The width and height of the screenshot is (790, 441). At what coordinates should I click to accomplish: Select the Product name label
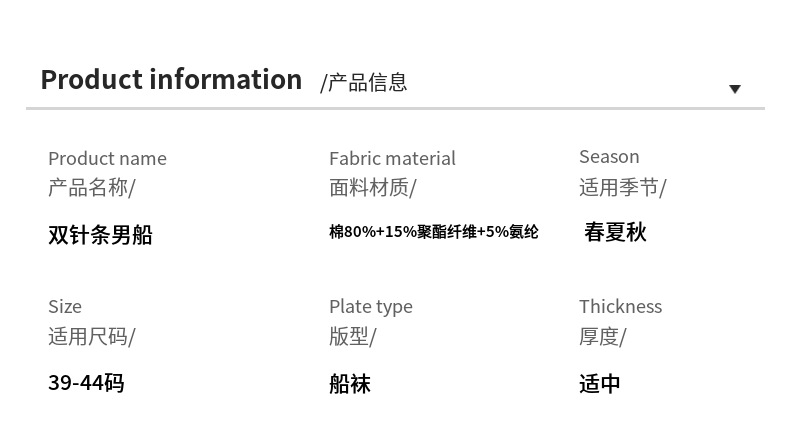[107, 158]
